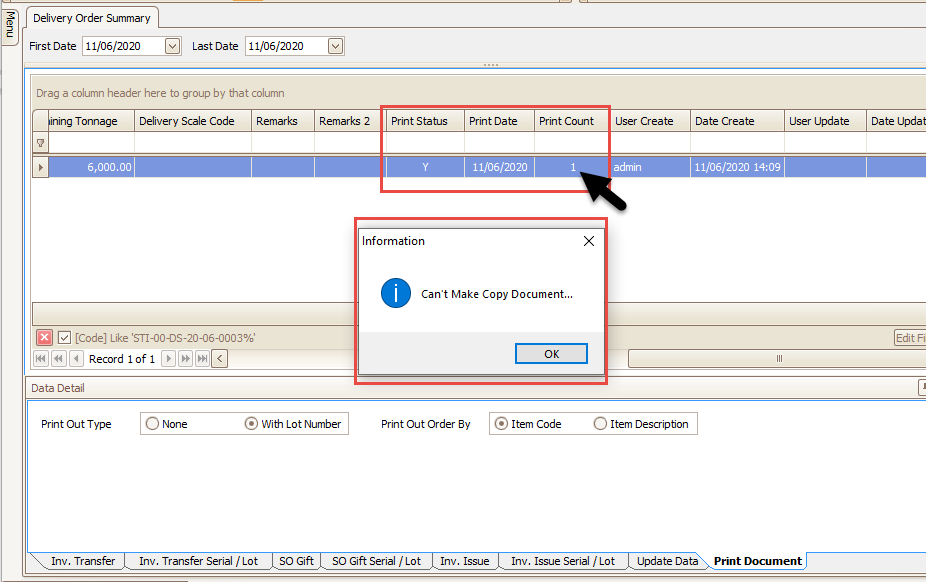Select Item Code order option
The height and width of the screenshot is (582, 926).
pyautogui.click(x=528, y=424)
